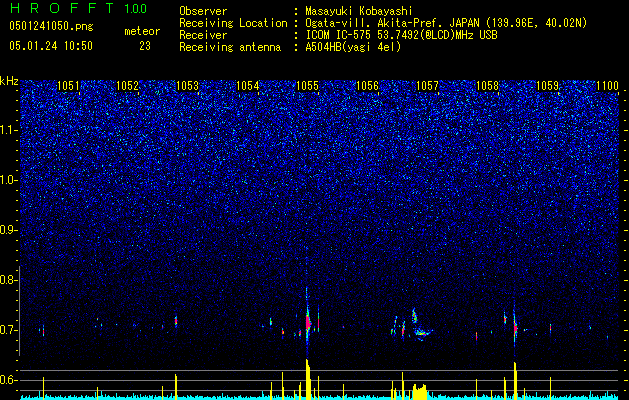
Task: Click the 1056 time marker
Action: [367, 85]
